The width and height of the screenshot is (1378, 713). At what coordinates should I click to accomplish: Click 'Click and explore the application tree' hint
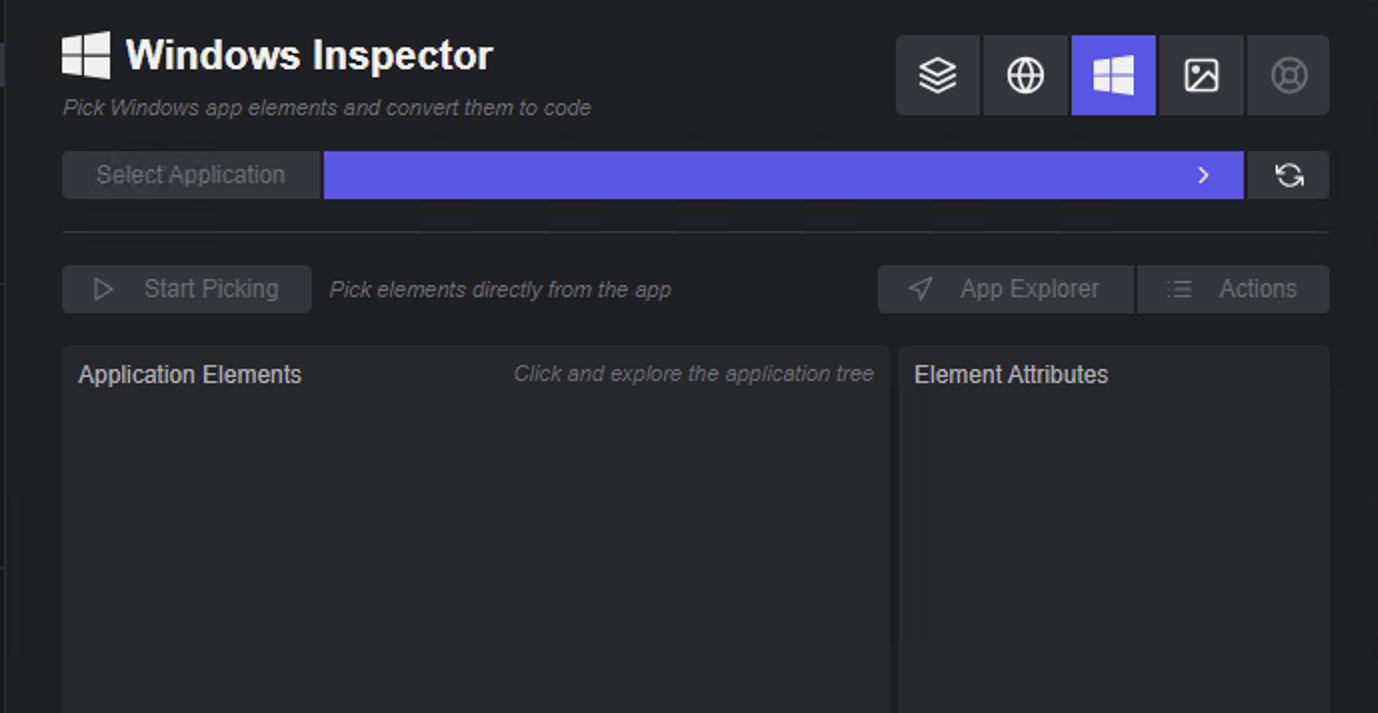[693, 374]
